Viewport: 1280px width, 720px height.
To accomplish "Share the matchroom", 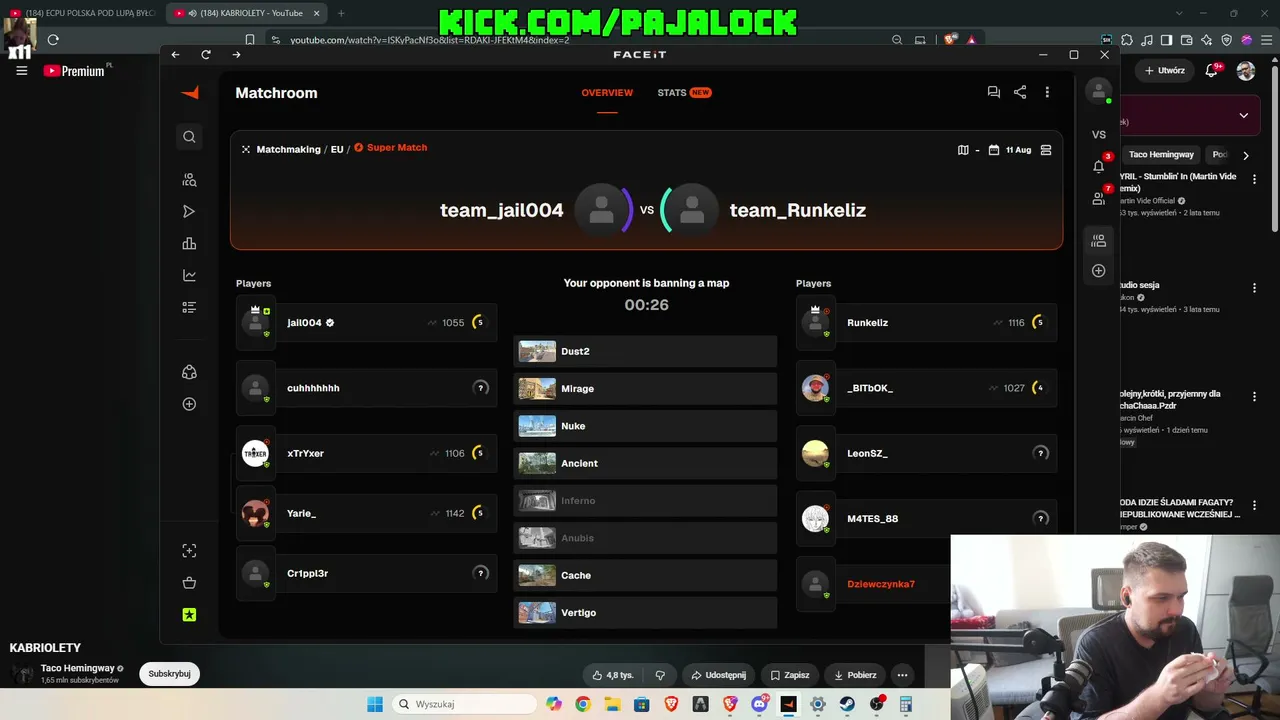I will coord(1020,92).
